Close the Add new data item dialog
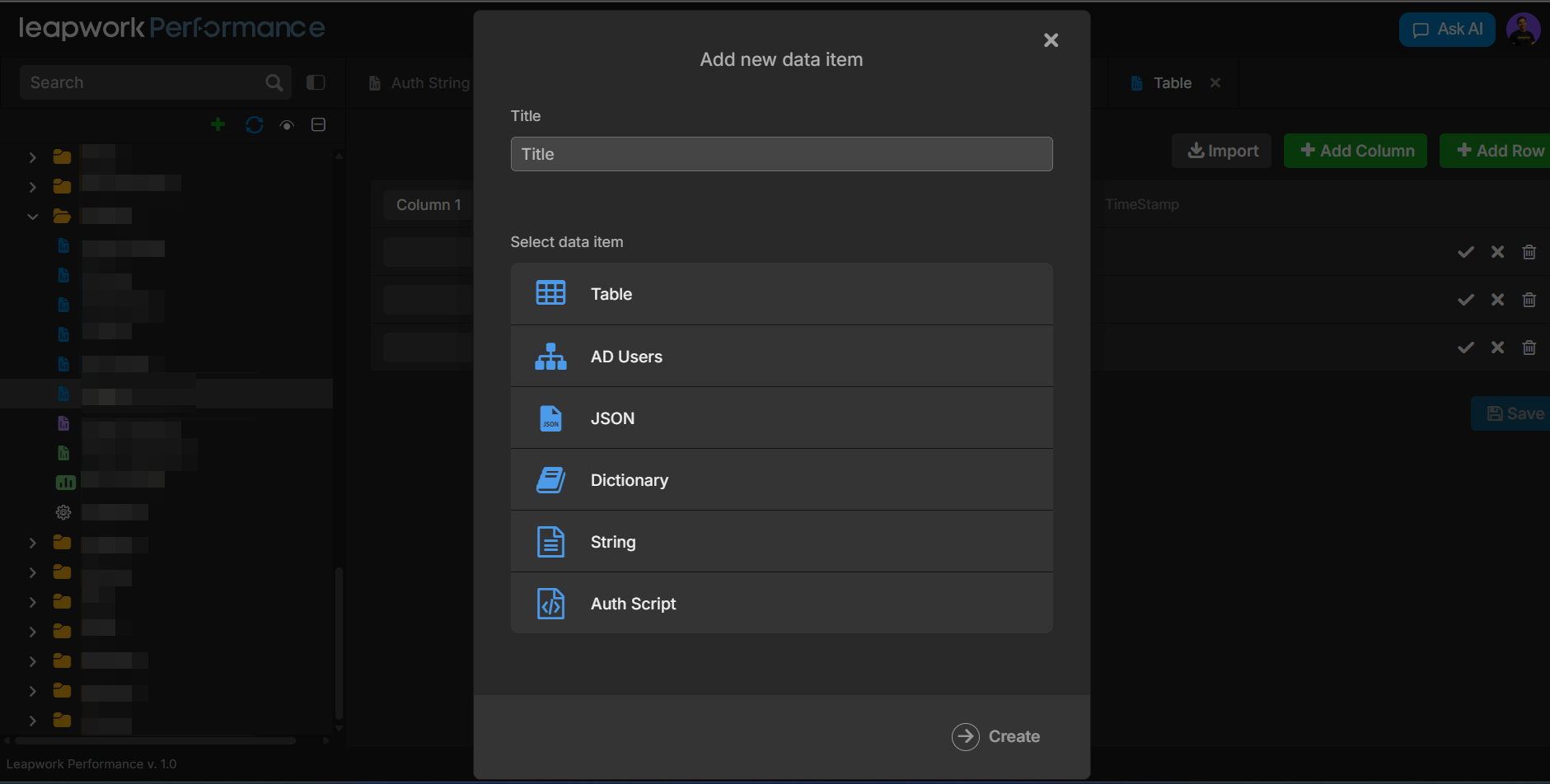Image resolution: width=1550 pixels, height=784 pixels. 1051,40
